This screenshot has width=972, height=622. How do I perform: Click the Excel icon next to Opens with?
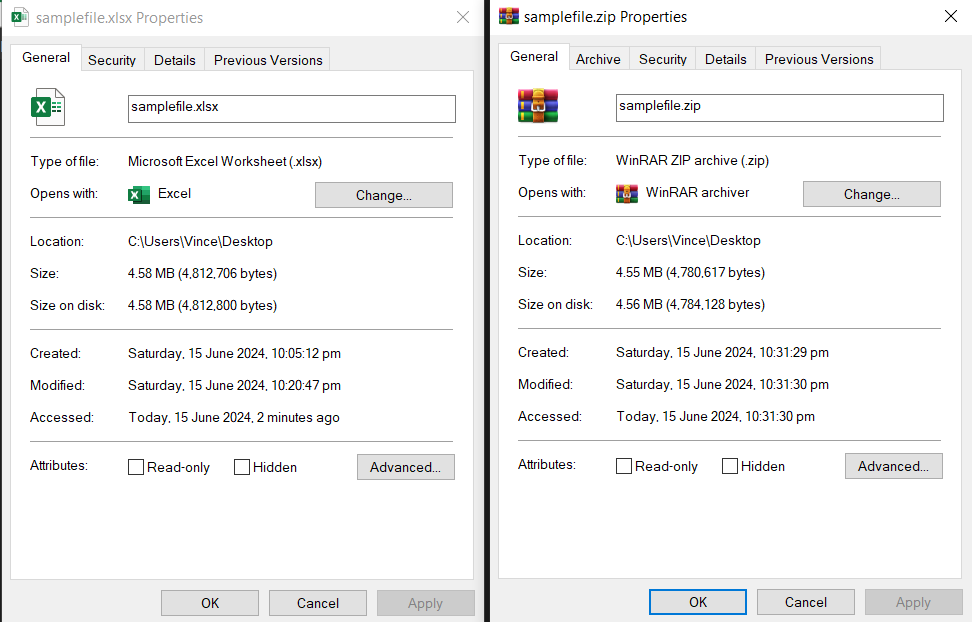click(x=140, y=194)
